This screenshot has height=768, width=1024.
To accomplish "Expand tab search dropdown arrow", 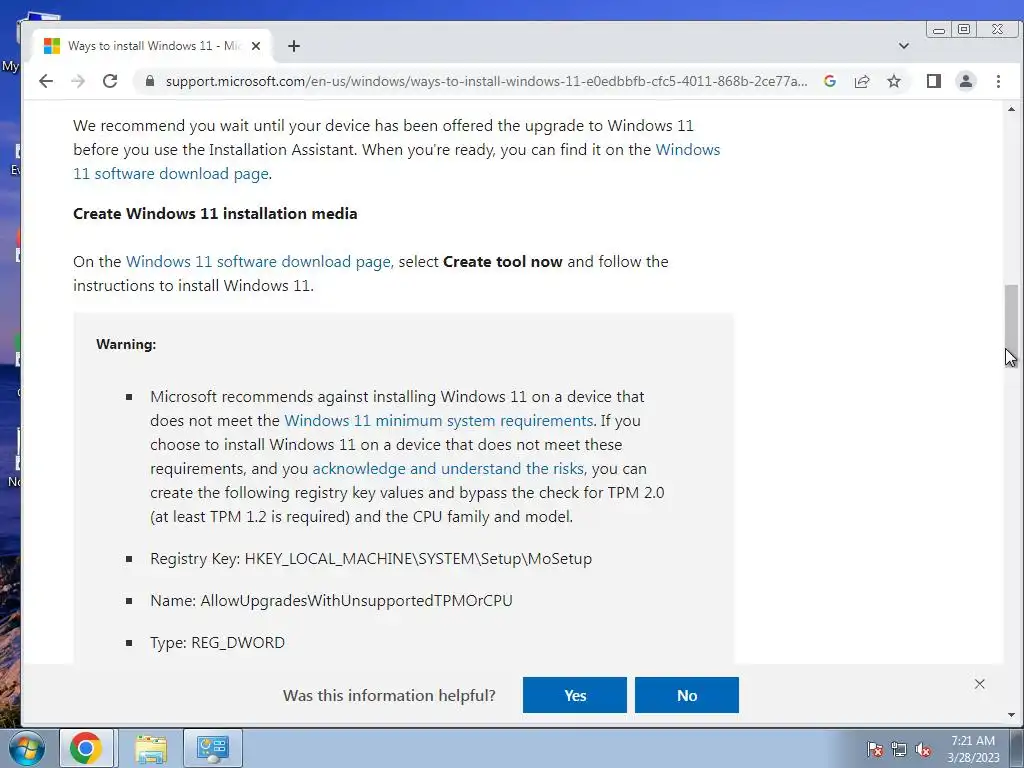I will tap(904, 46).
